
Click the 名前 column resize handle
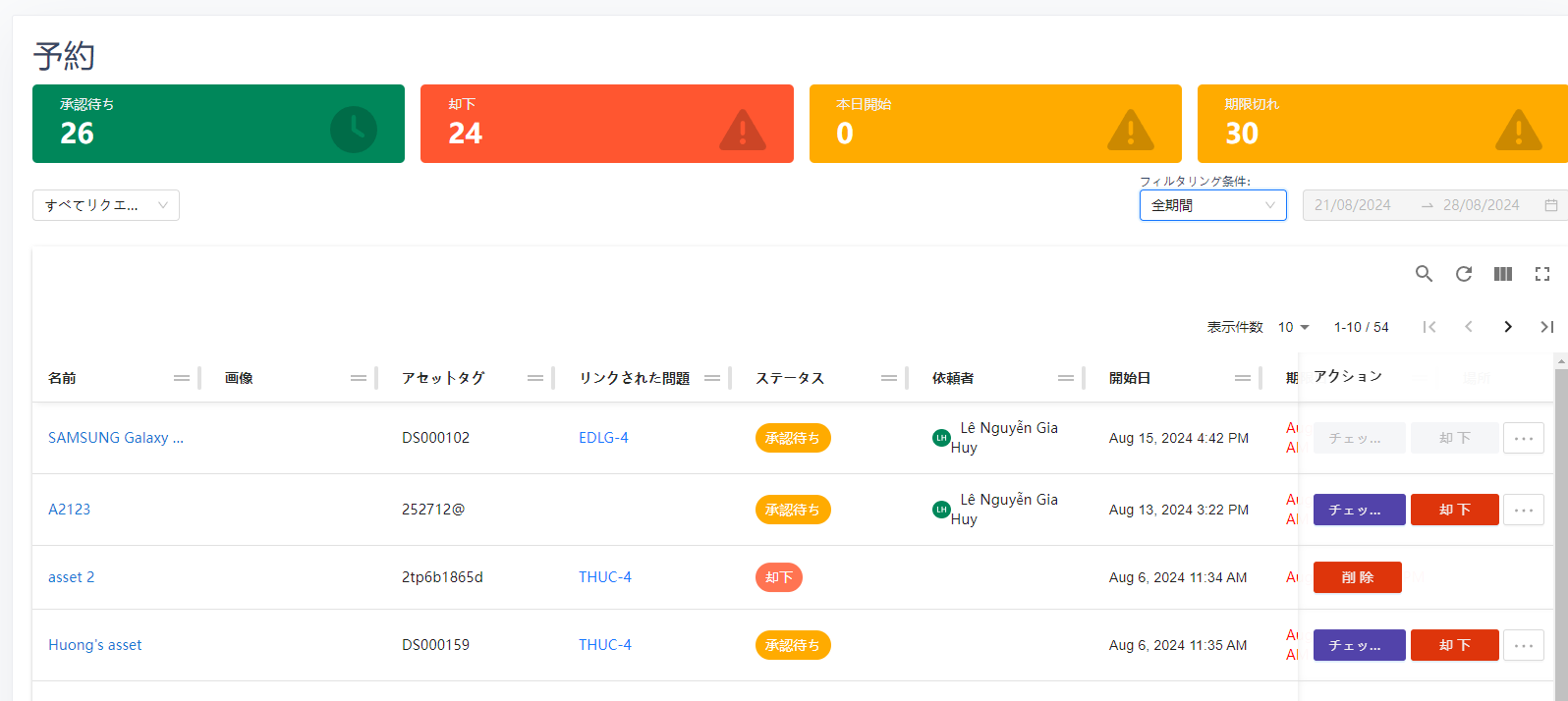198,378
